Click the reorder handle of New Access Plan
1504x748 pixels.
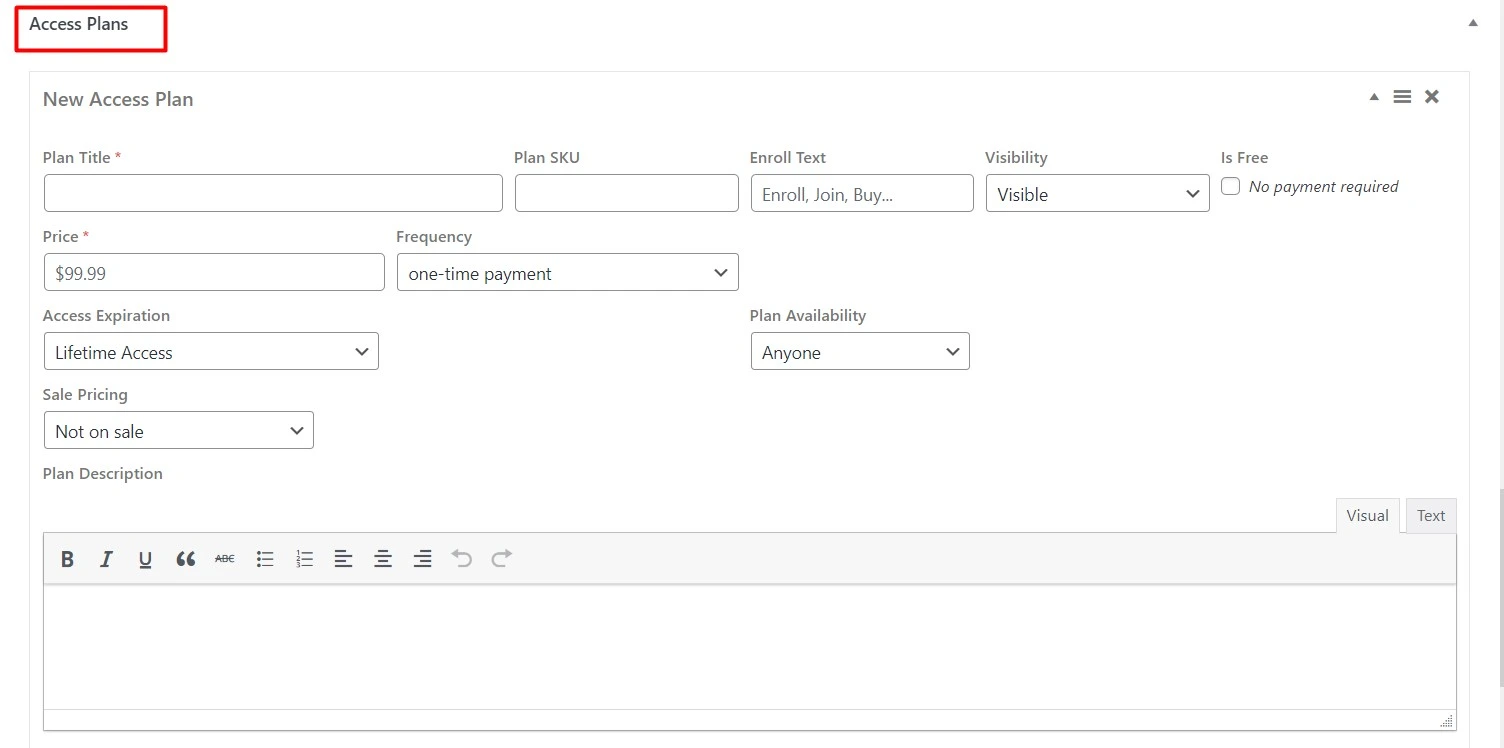pos(1402,97)
